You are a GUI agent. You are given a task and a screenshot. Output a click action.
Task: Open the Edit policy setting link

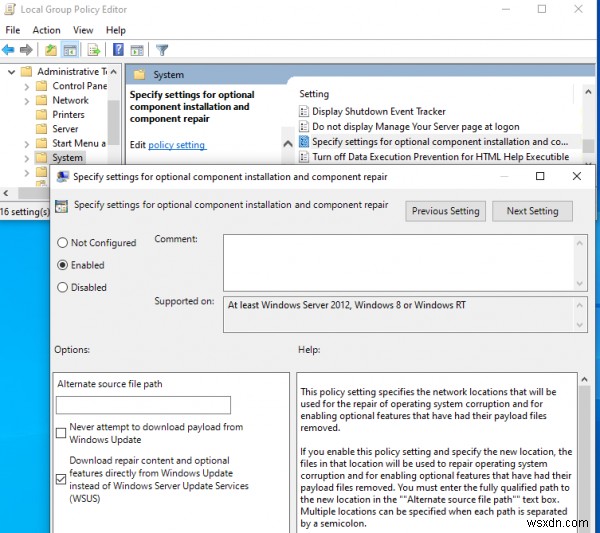[x=177, y=145]
